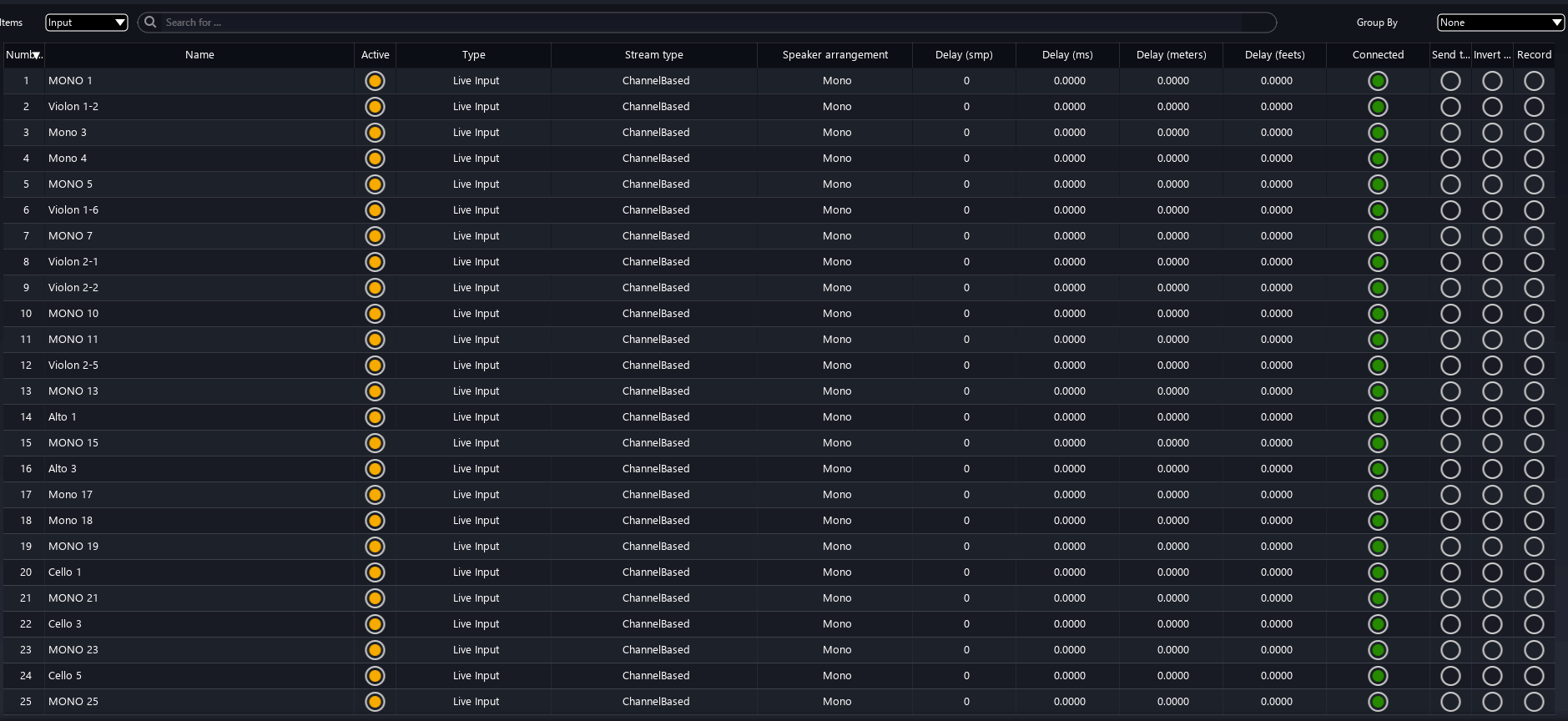The image size is (1568, 721).
Task: Click Connected indicator for Cello 5
Action: point(1378,676)
